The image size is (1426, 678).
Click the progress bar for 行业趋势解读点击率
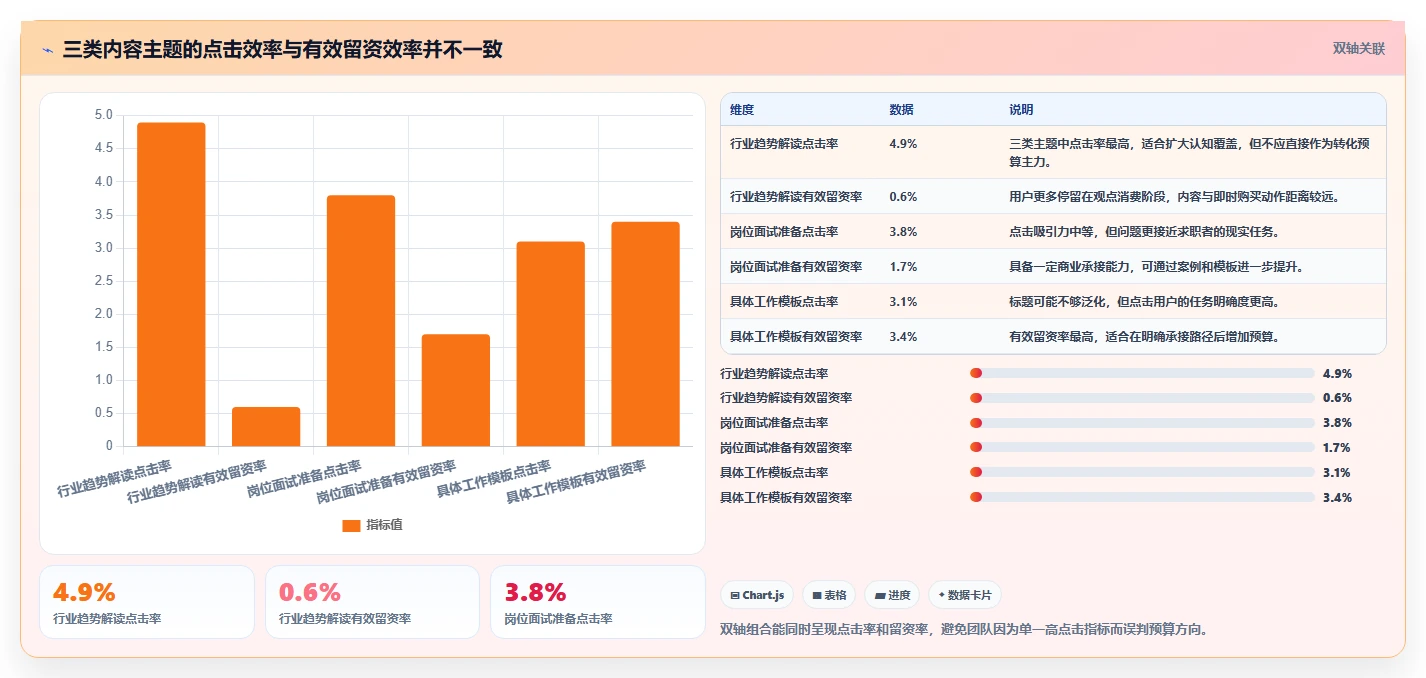[1142, 373]
